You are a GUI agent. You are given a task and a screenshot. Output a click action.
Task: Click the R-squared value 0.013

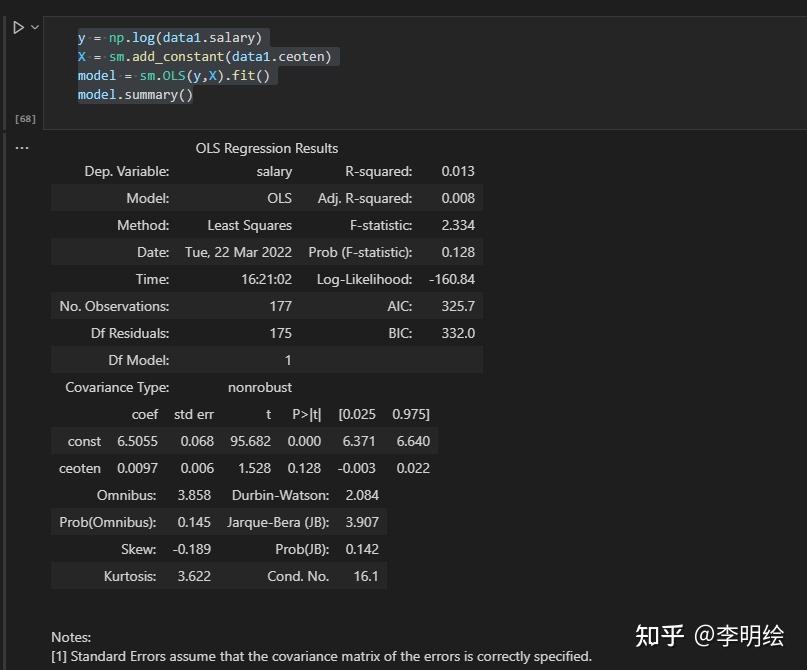(x=457, y=171)
